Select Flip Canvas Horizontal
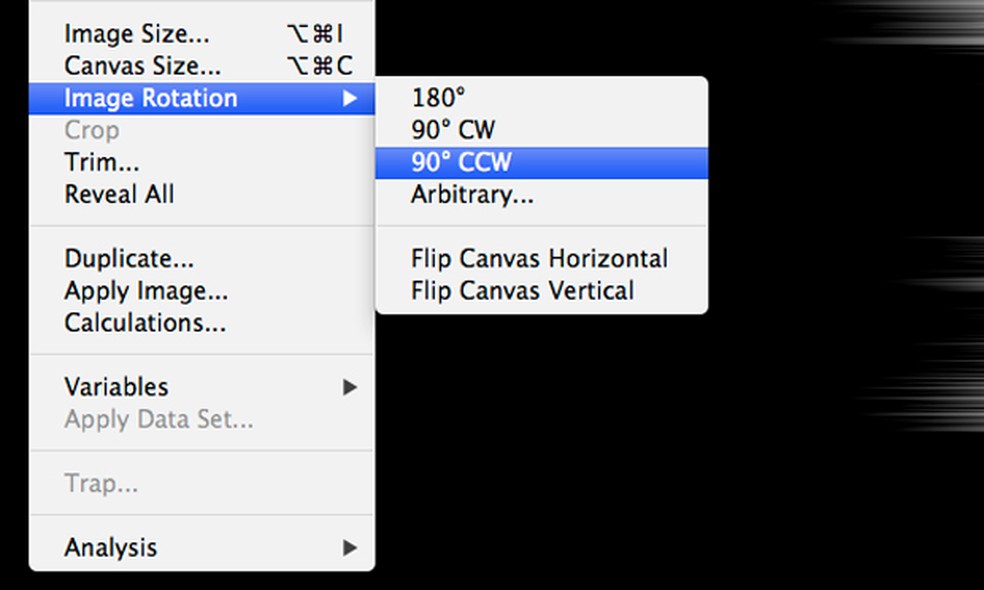Image resolution: width=984 pixels, height=590 pixels. tap(539, 259)
